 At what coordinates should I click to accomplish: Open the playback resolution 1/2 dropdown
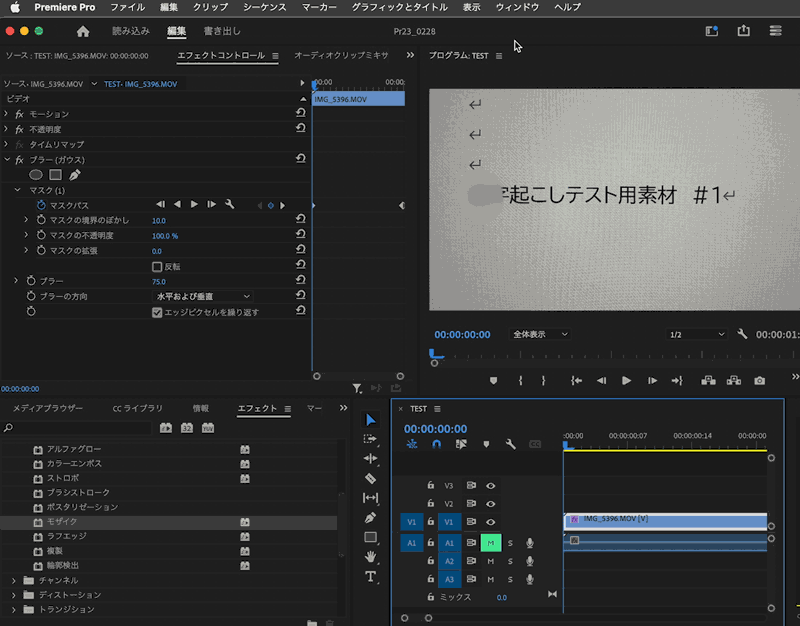click(696, 334)
